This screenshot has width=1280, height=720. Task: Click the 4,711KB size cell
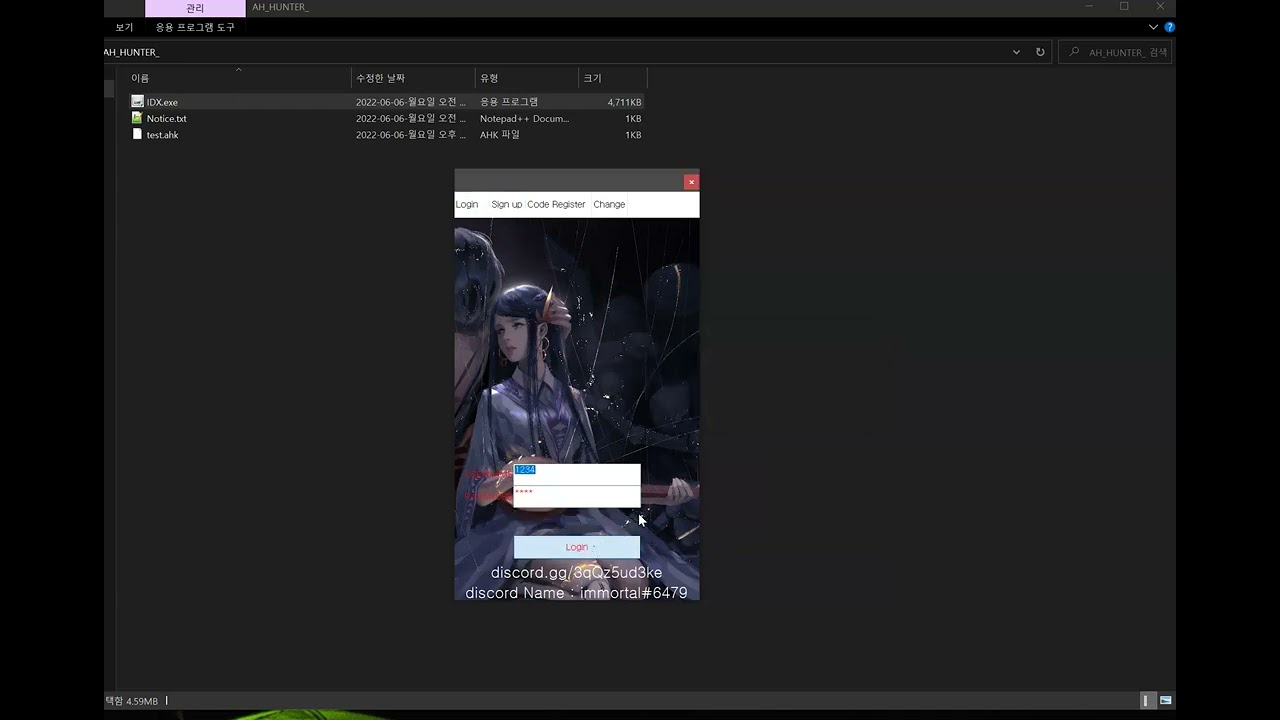(x=624, y=102)
